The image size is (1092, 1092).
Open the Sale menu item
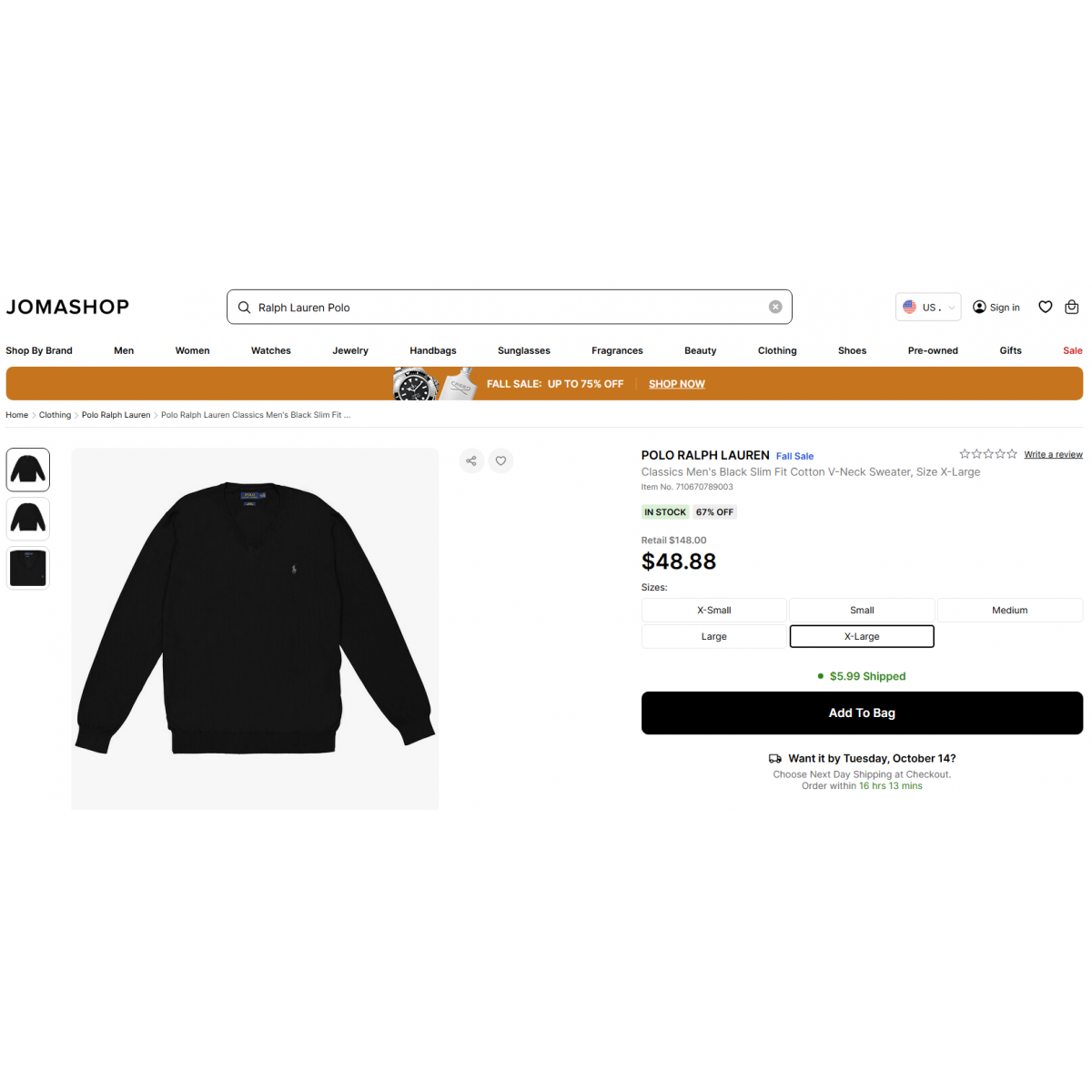click(x=1073, y=350)
